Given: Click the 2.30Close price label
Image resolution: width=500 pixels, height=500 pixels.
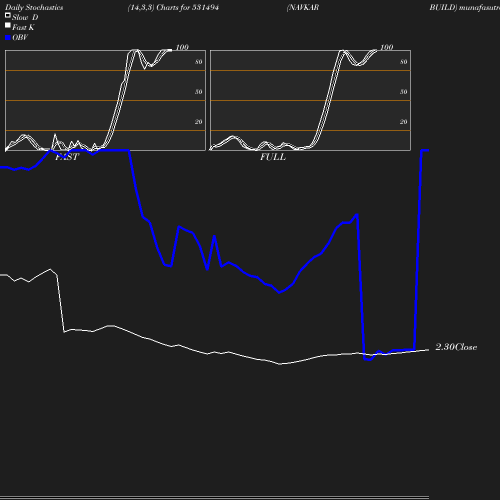Looking at the screenshot, I should 456,347.
